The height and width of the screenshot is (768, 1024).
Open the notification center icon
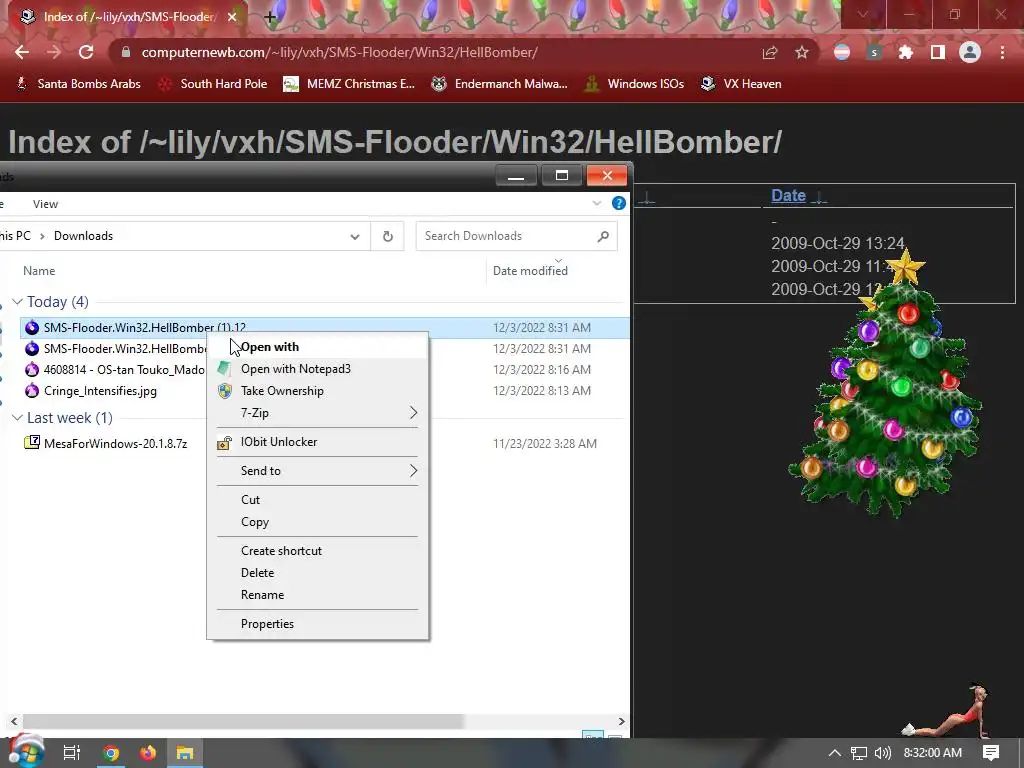click(991, 753)
